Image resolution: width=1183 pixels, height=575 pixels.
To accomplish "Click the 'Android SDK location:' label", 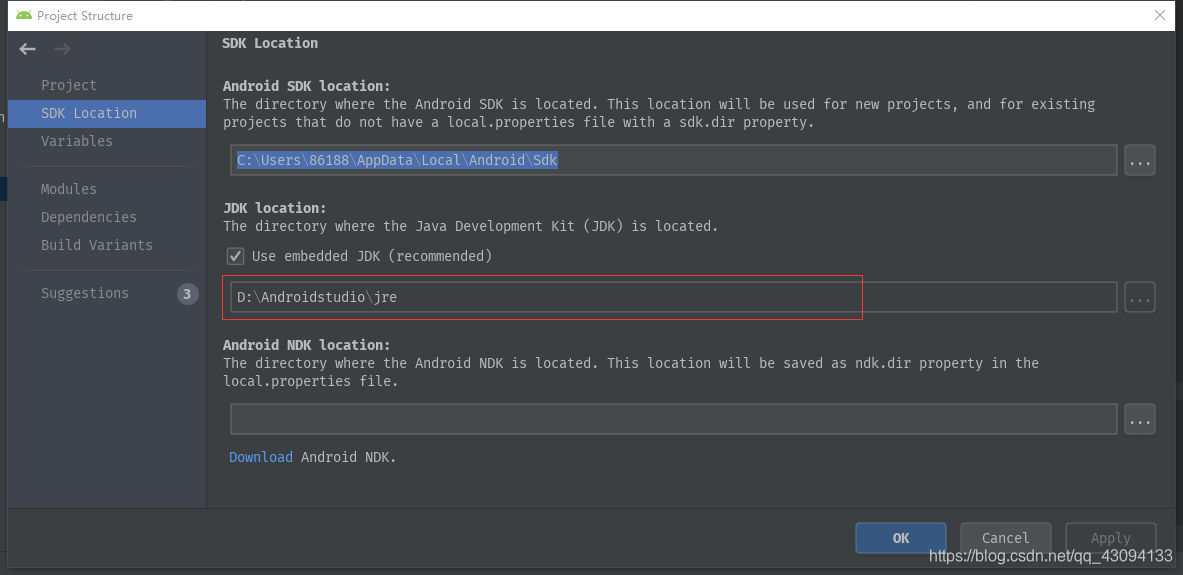I will coord(307,86).
